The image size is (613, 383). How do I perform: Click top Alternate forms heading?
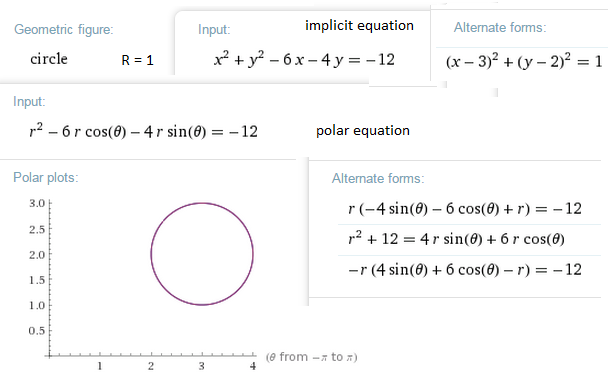(x=500, y=28)
